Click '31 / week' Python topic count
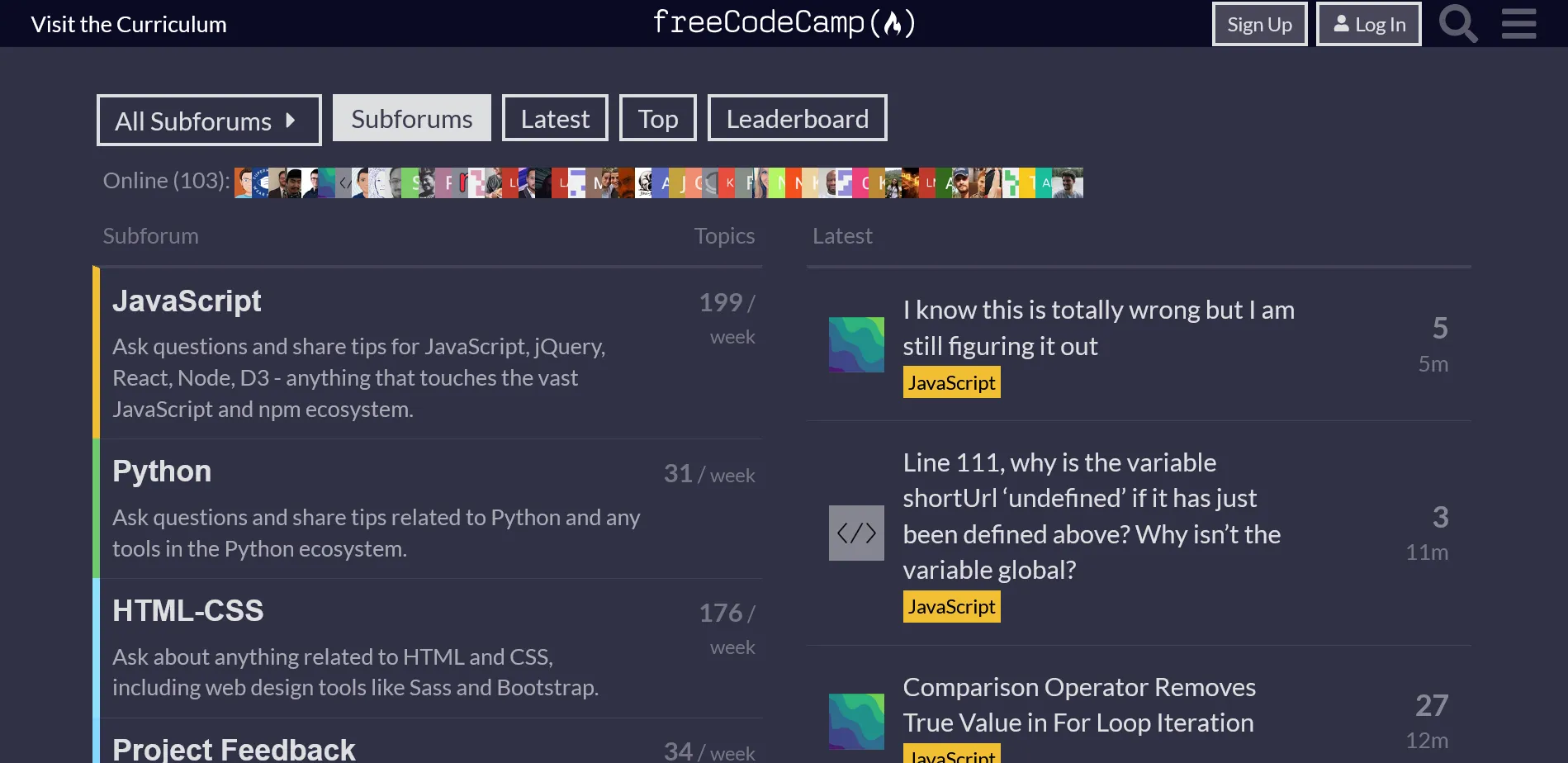Image resolution: width=1568 pixels, height=763 pixels. click(x=709, y=474)
